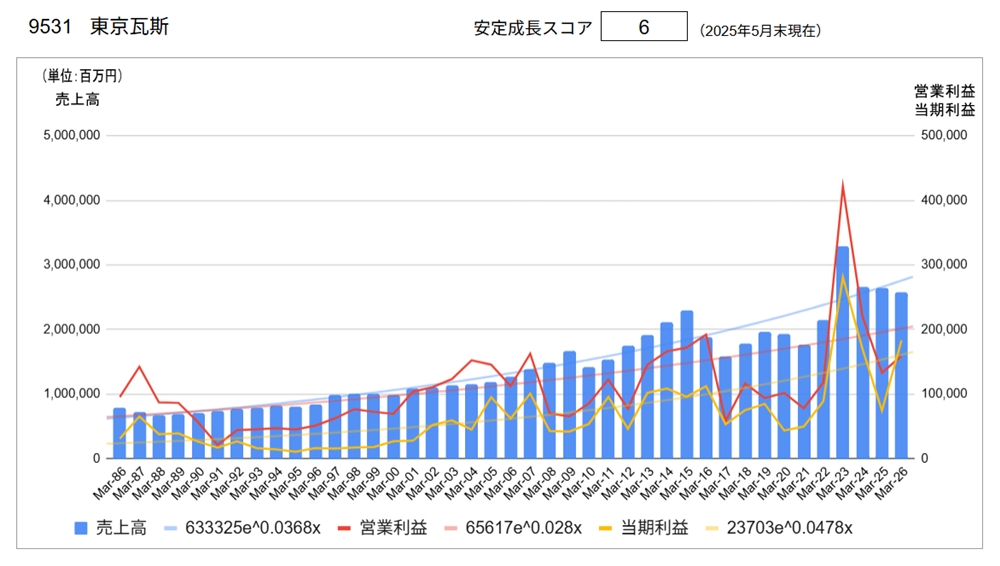Select the Mar-15 sales bar
Viewport: 1000px width, 566px height.
click(686, 385)
